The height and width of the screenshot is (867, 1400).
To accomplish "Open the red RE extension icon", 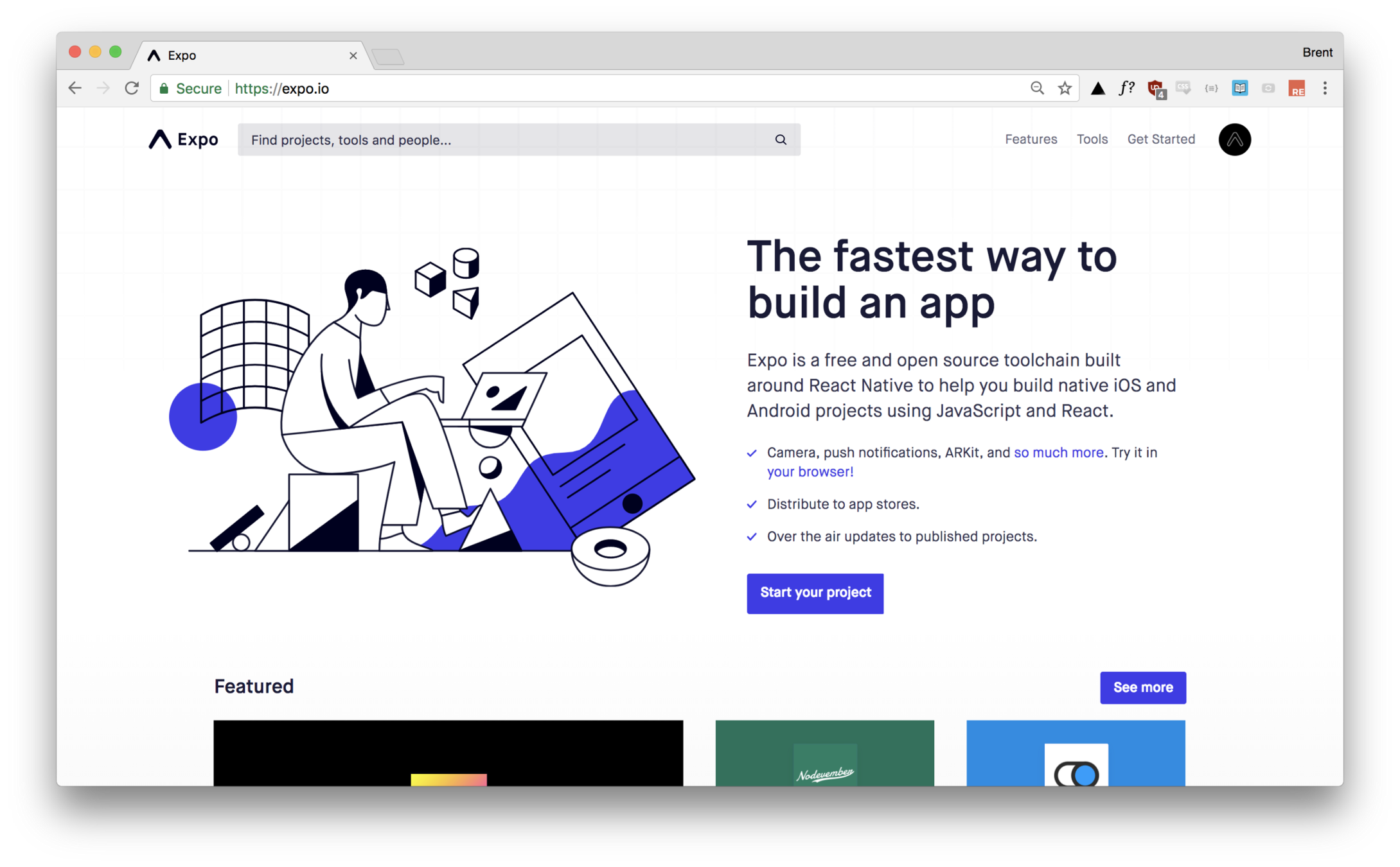I will click(x=1296, y=89).
